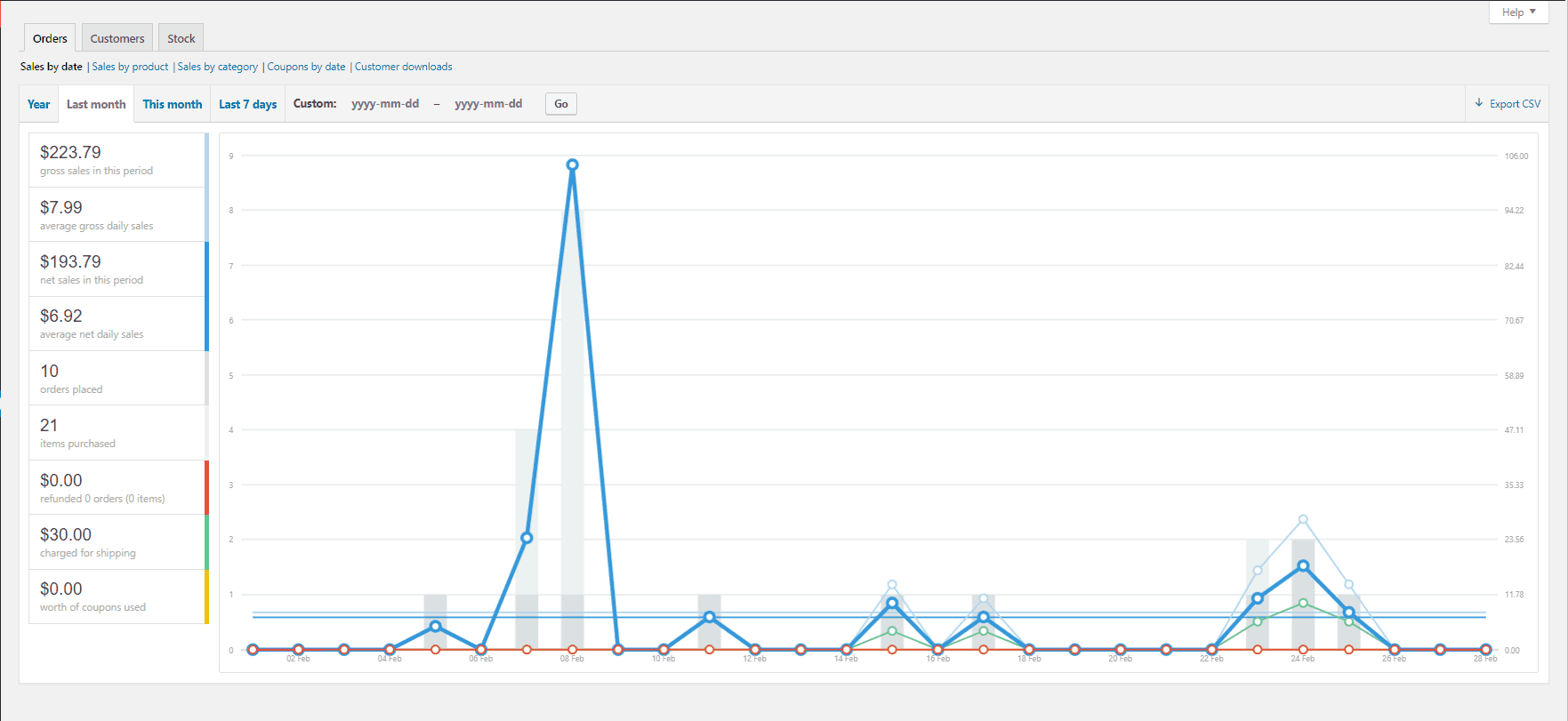The image size is (1568, 721).
Task: Click the custom start date field
Action: click(385, 104)
